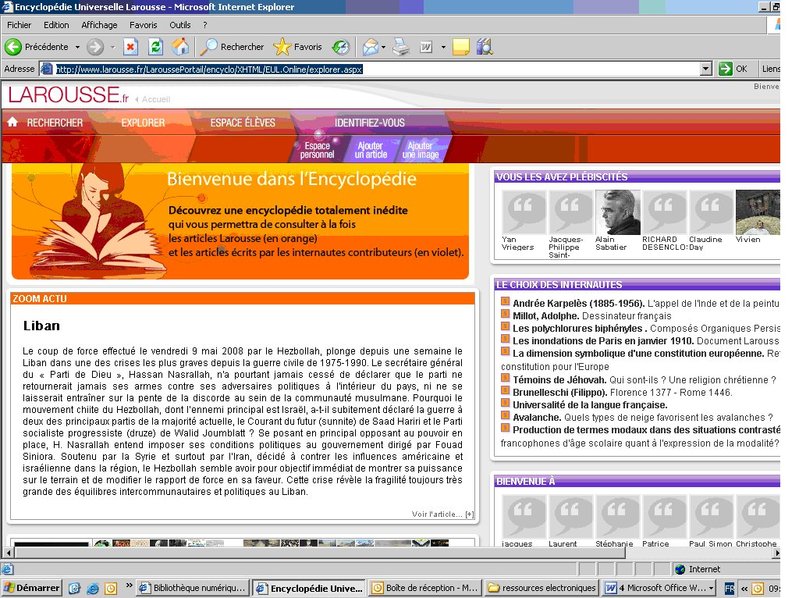Open the Précédente history dropdown arrow
This screenshot has height=598, width=799.
[77, 47]
